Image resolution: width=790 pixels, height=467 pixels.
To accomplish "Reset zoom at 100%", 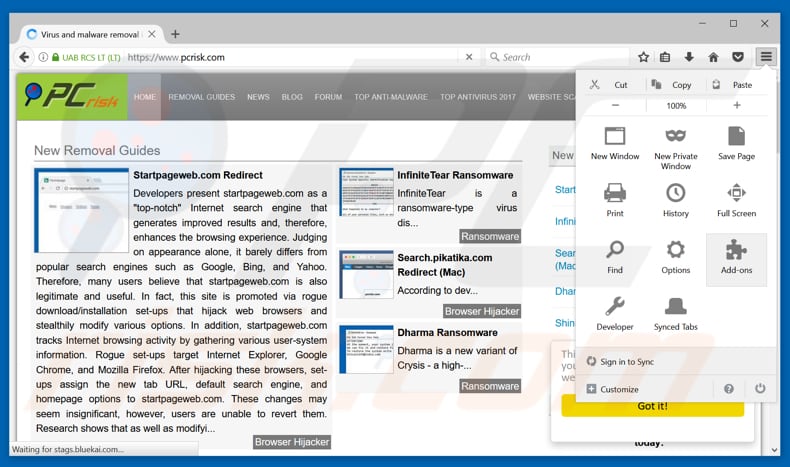I will coord(676,106).
